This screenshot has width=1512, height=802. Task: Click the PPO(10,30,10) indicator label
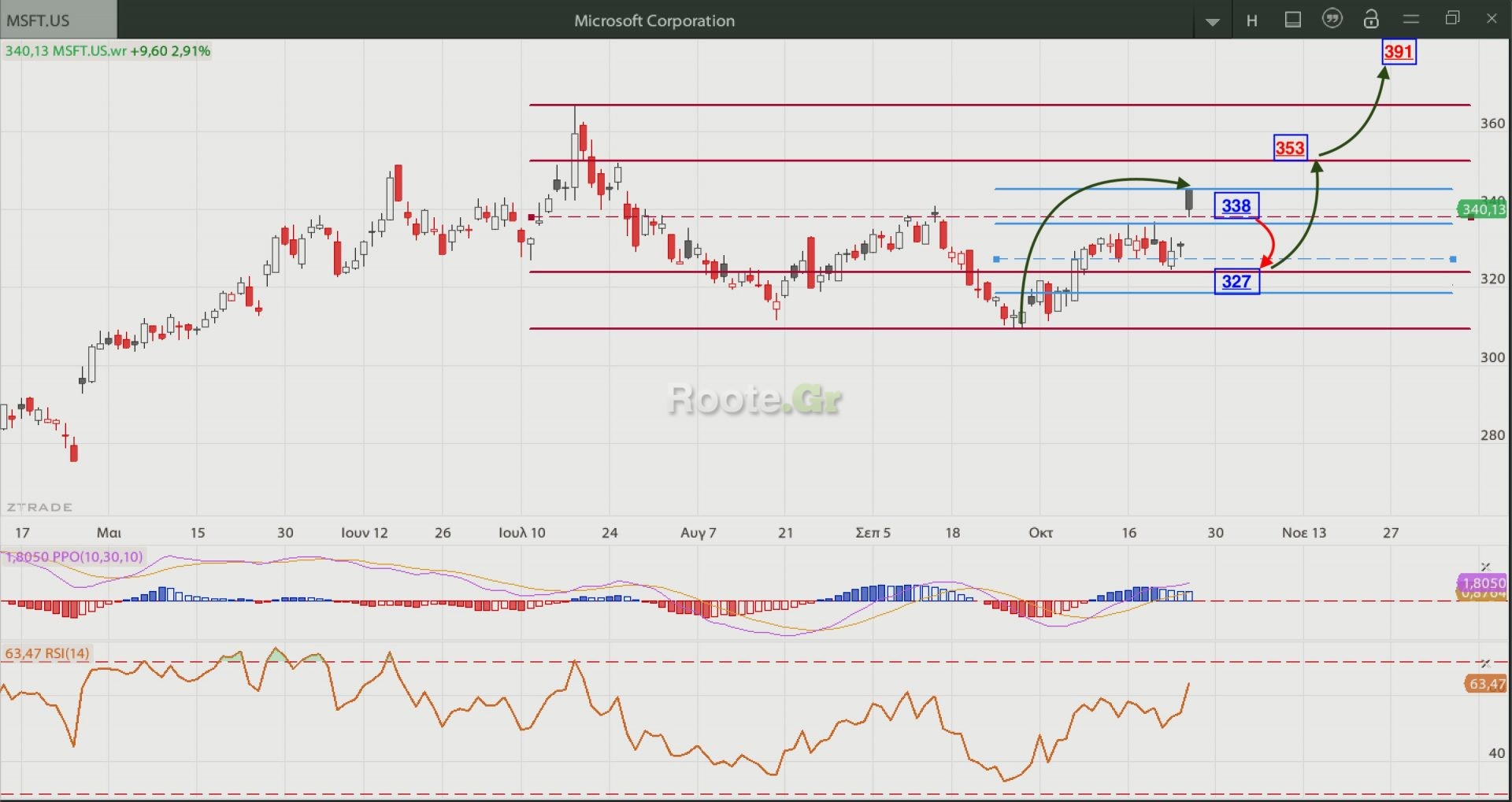[x=75, y=557]
